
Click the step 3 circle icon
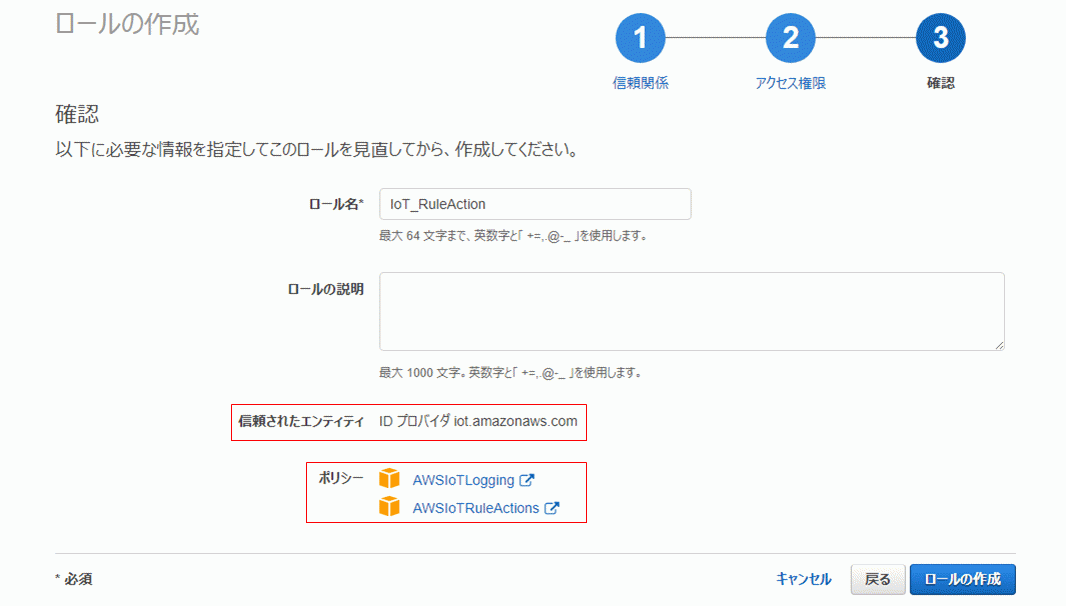pos(940,38)
